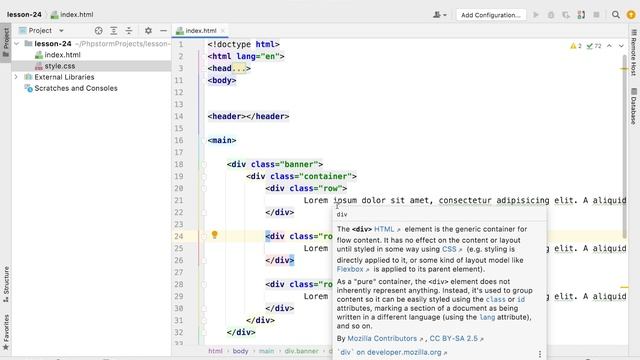The height and width of the screenshot is (360, 640).
Task: Click the yellow lightbulb intention icon
Action: click(x=215, y=235)
